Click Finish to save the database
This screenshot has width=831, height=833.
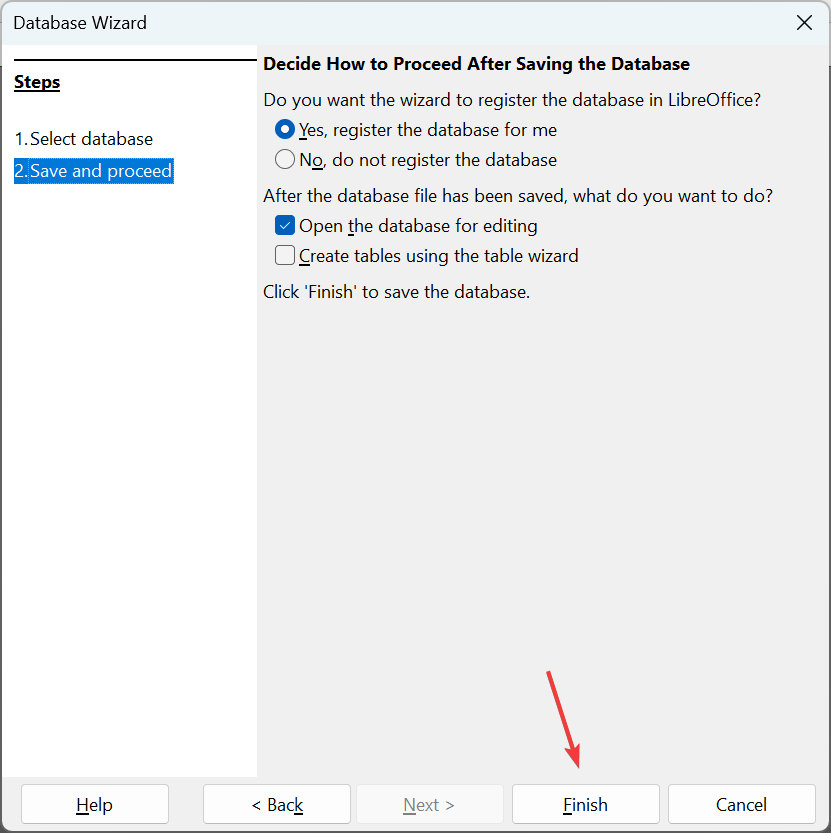[586, 805]
